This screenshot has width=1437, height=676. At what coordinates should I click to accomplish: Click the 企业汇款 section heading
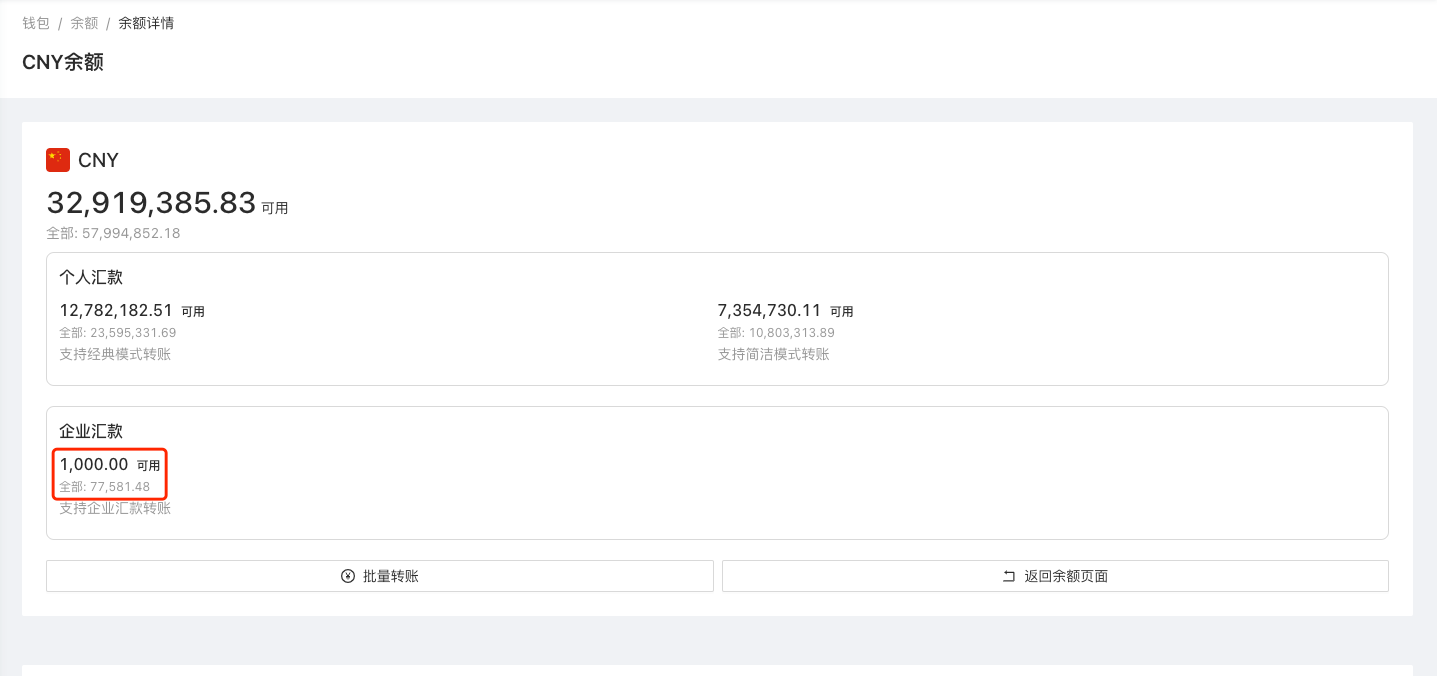point(91,431)
